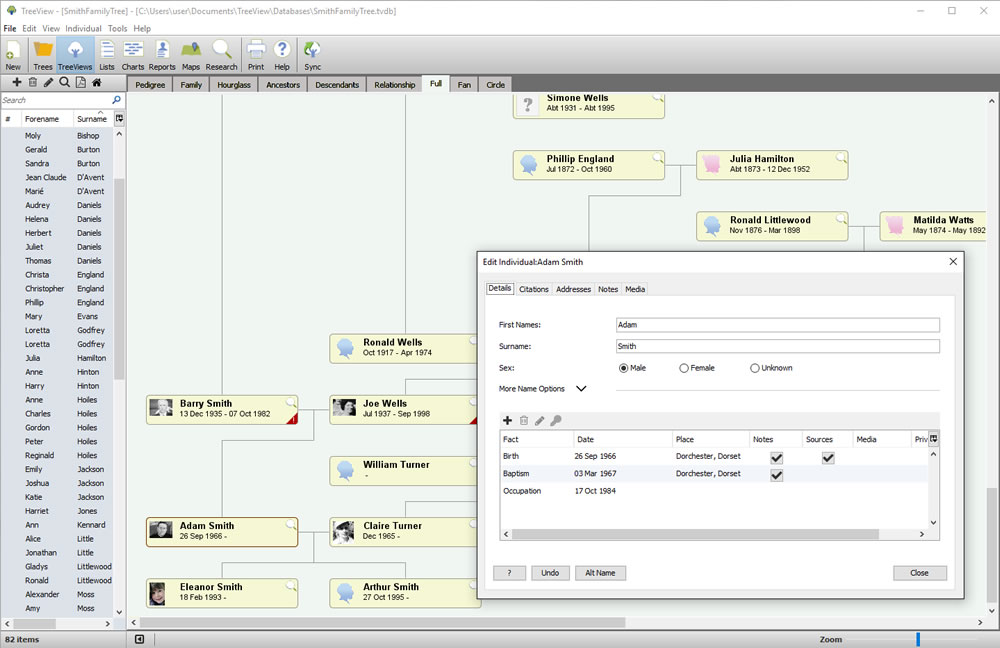Select the Occupation fact row
Screen dimensions: 1000x648
[714, 491]
